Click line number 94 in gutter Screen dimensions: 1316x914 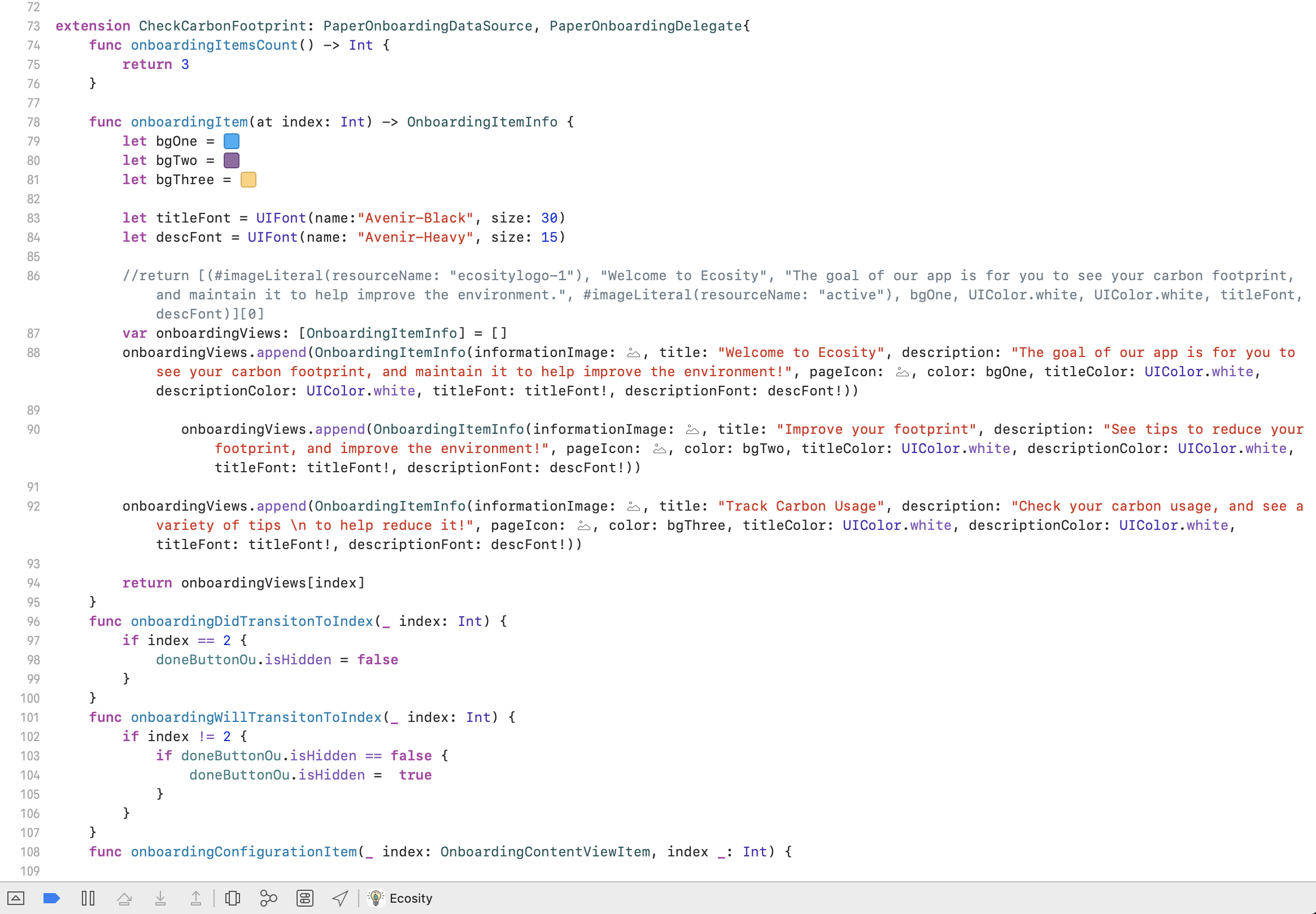pos(33,583)
